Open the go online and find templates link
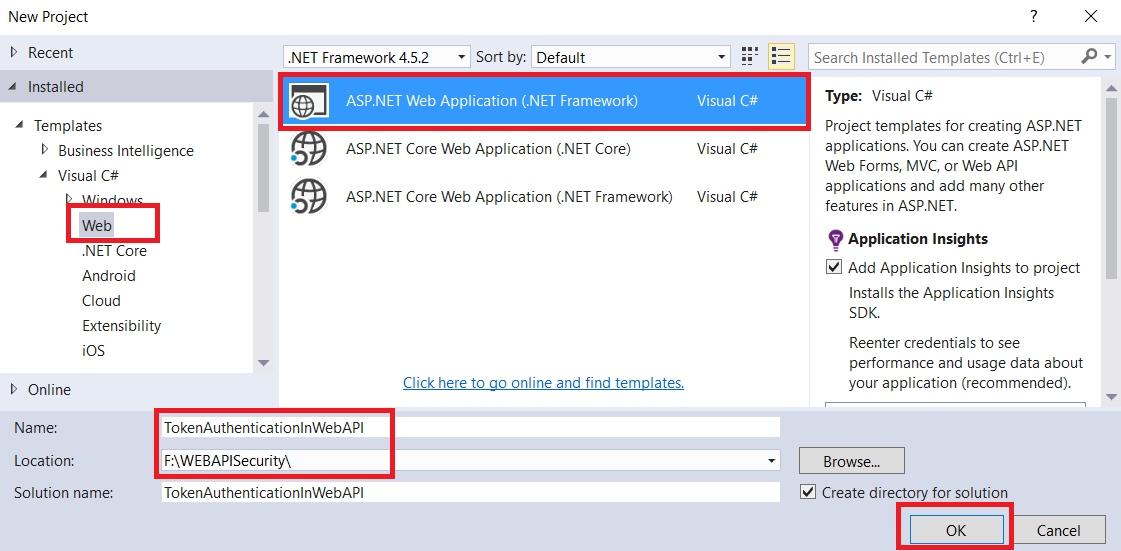Image resolution: width=1121 pixels, height=551 pixels. (543, 382)
